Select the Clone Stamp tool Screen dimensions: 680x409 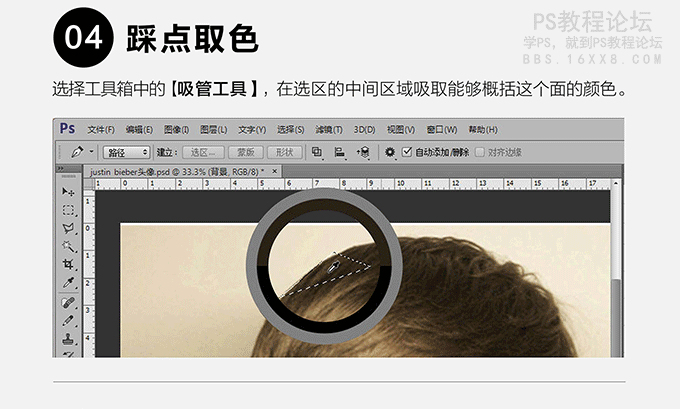click(68, 339)
